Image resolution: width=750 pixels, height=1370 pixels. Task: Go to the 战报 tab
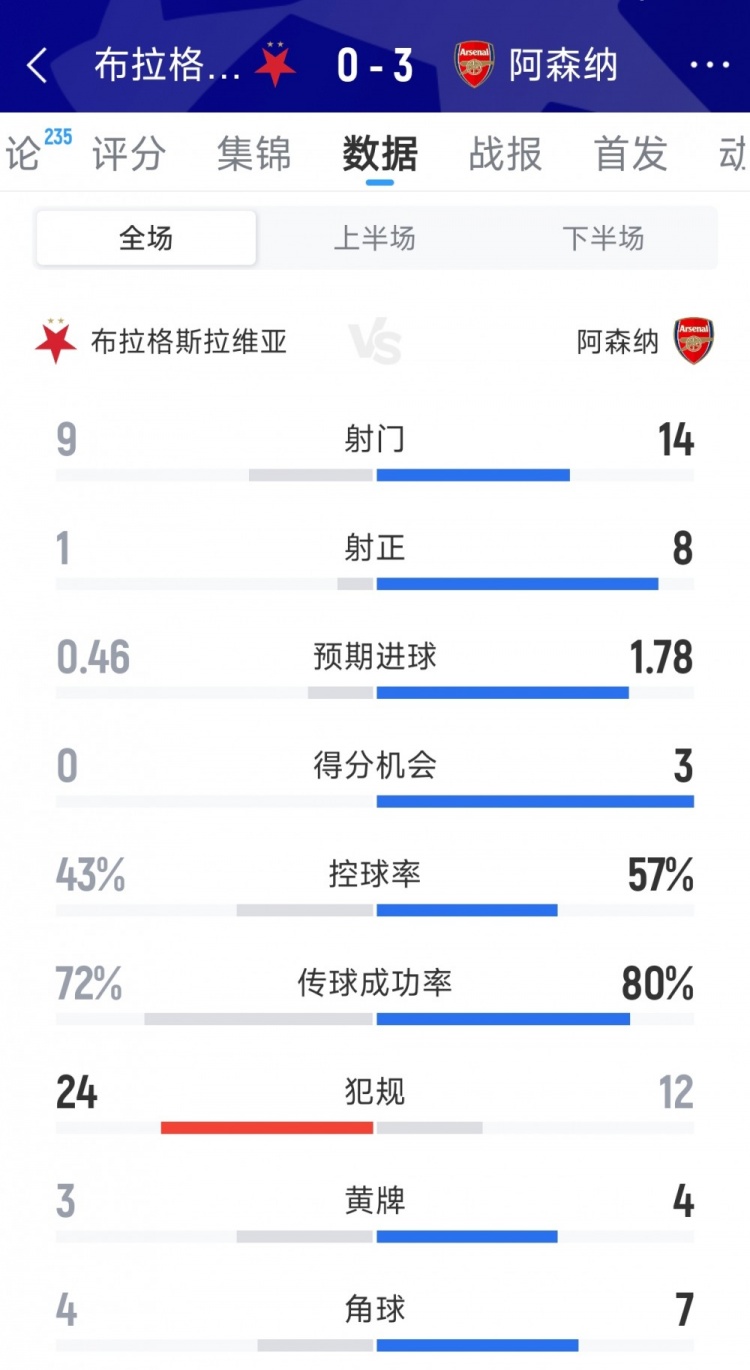(x=505, y=155)
